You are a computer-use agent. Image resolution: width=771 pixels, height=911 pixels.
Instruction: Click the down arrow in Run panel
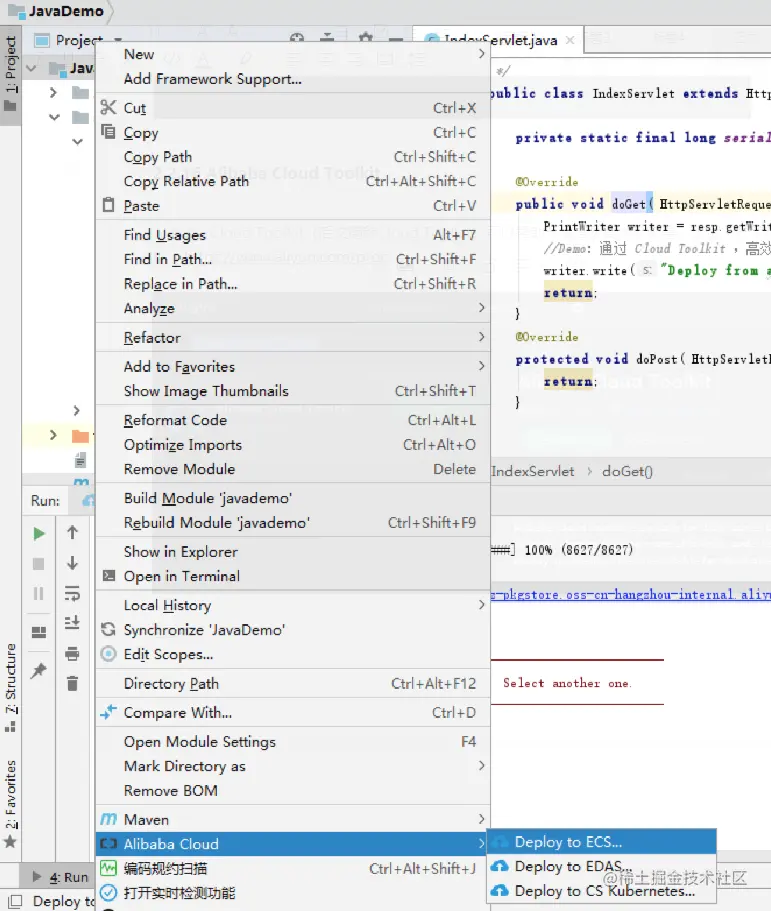[73, 562]
